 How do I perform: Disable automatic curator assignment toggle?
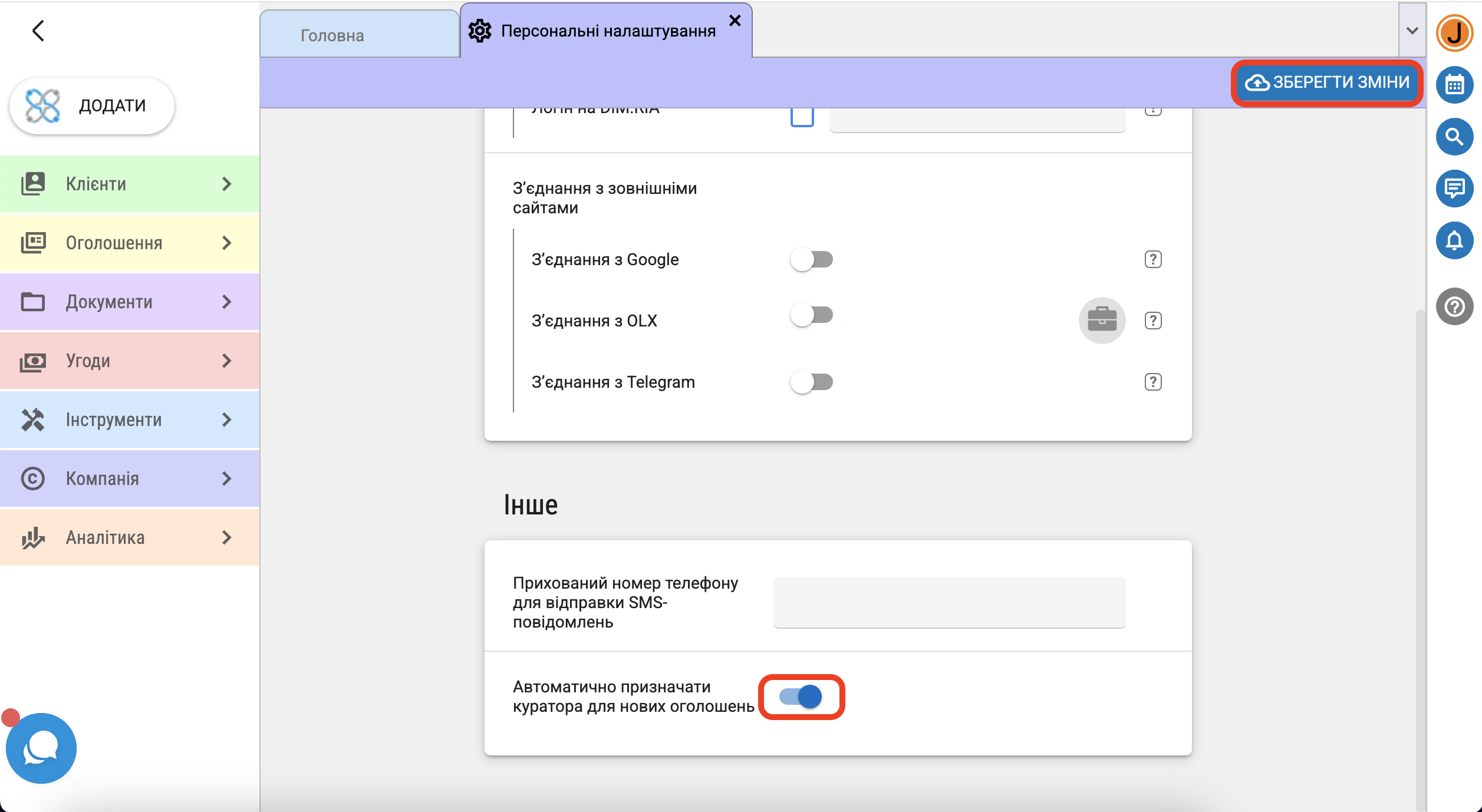(801, 697)
